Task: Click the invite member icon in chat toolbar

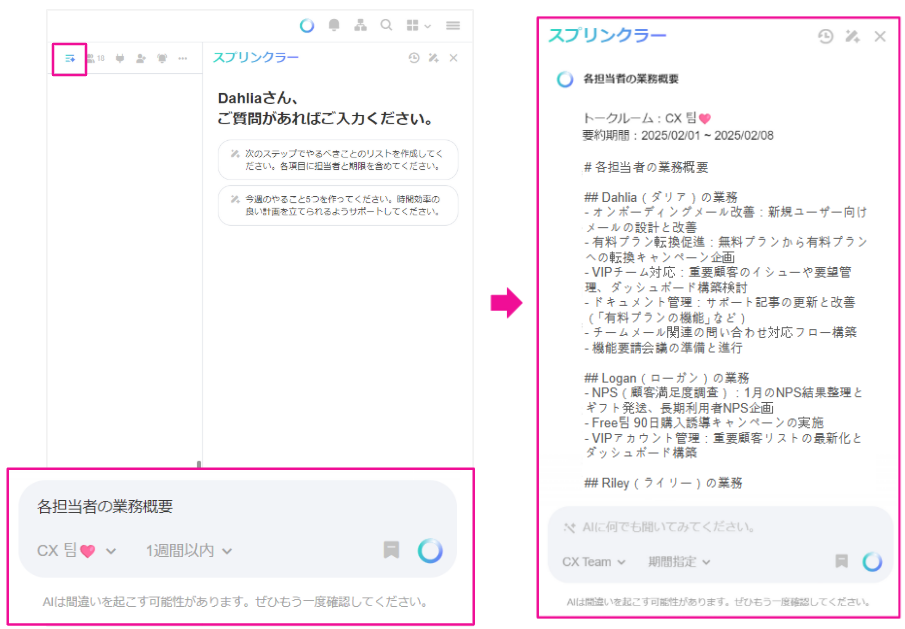Action: click(x=141, y=58)
